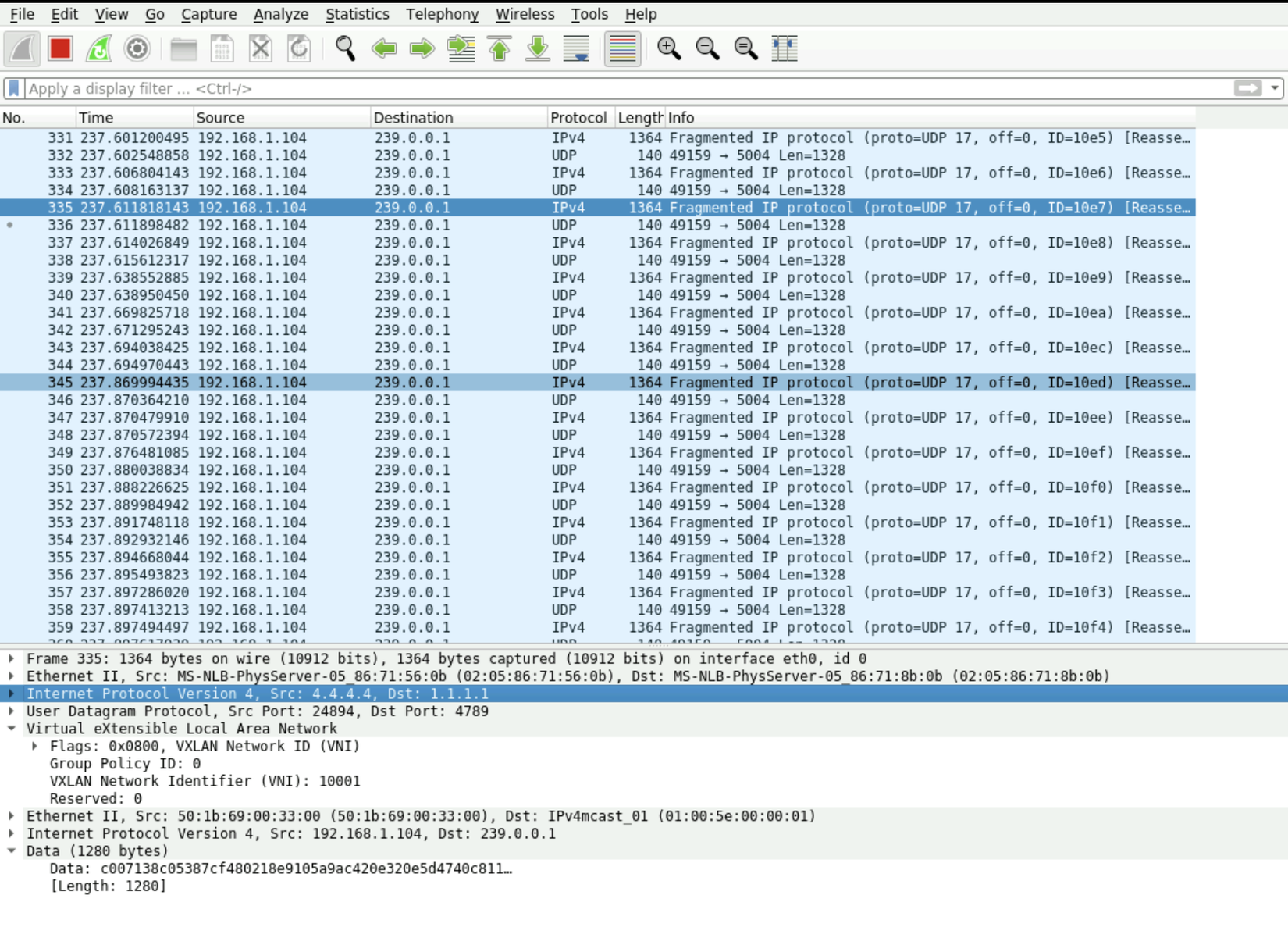
Task: Restart the current capture
Action: point(98,48)
